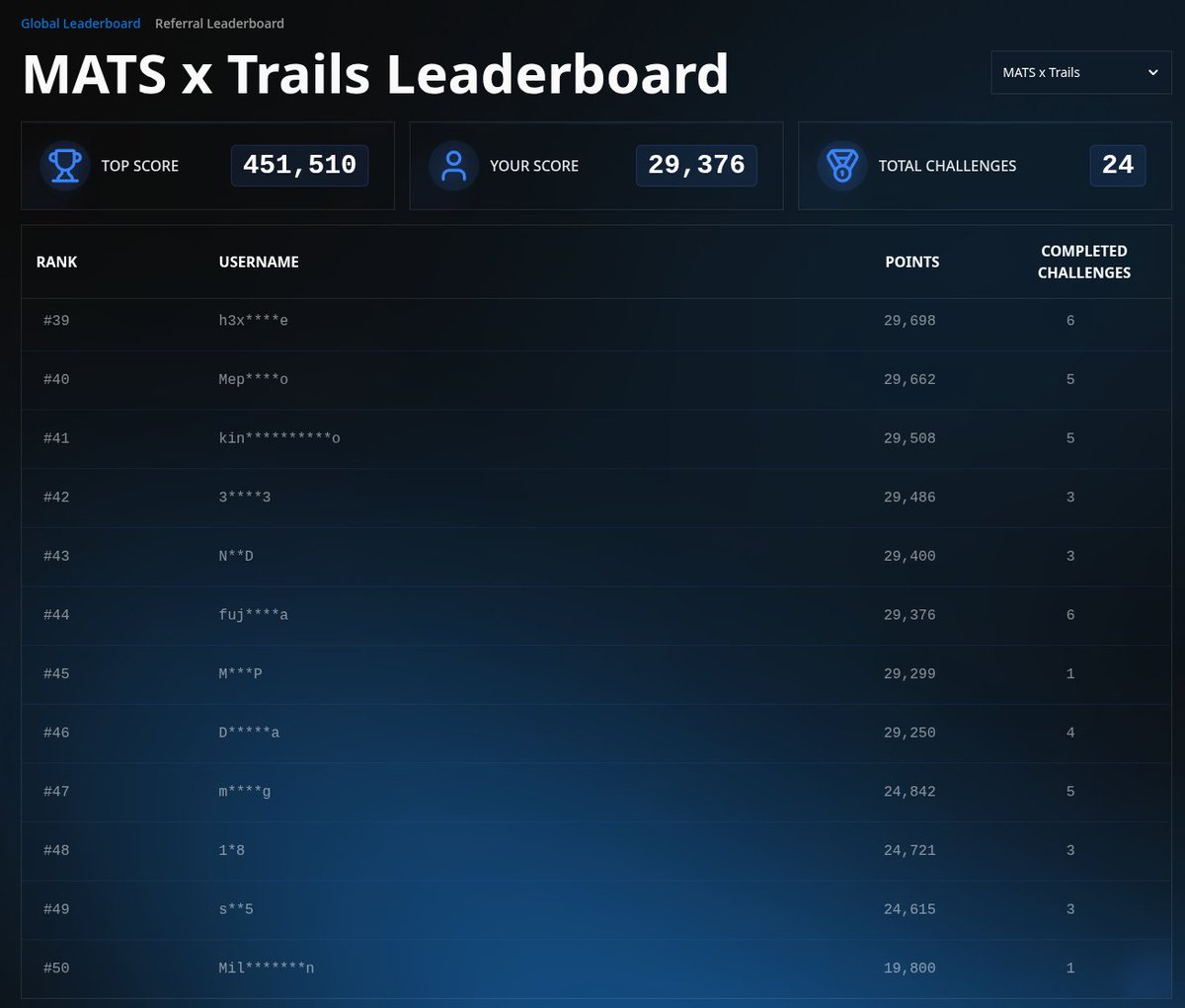Click the RANK column header

[57, 262]
